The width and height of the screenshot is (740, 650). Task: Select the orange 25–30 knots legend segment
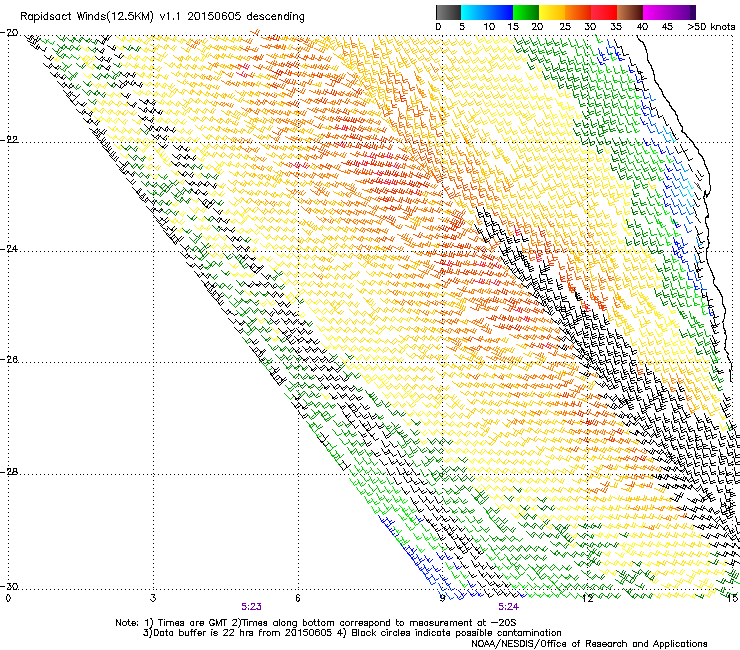(x=578, y=12)
